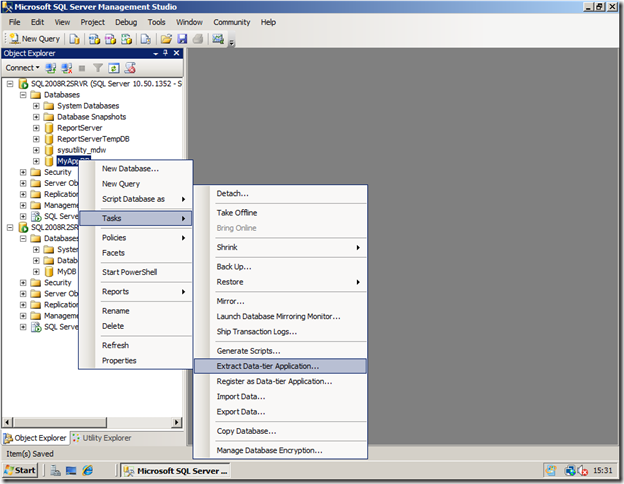Close the Object Explorer panel

(x=176, y=53)
